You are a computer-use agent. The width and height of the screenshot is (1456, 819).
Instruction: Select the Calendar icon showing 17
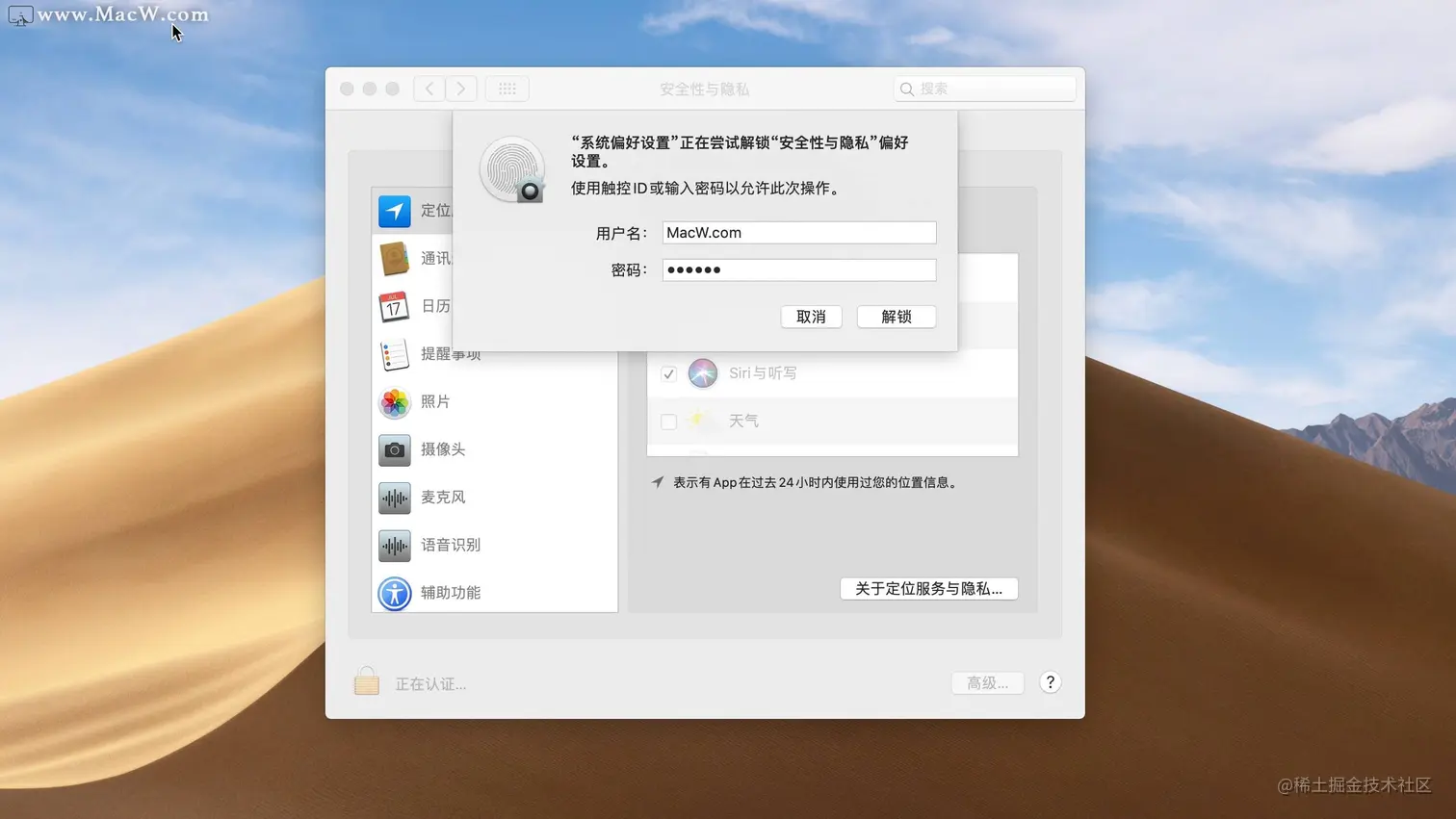click(x=395, y=306)
